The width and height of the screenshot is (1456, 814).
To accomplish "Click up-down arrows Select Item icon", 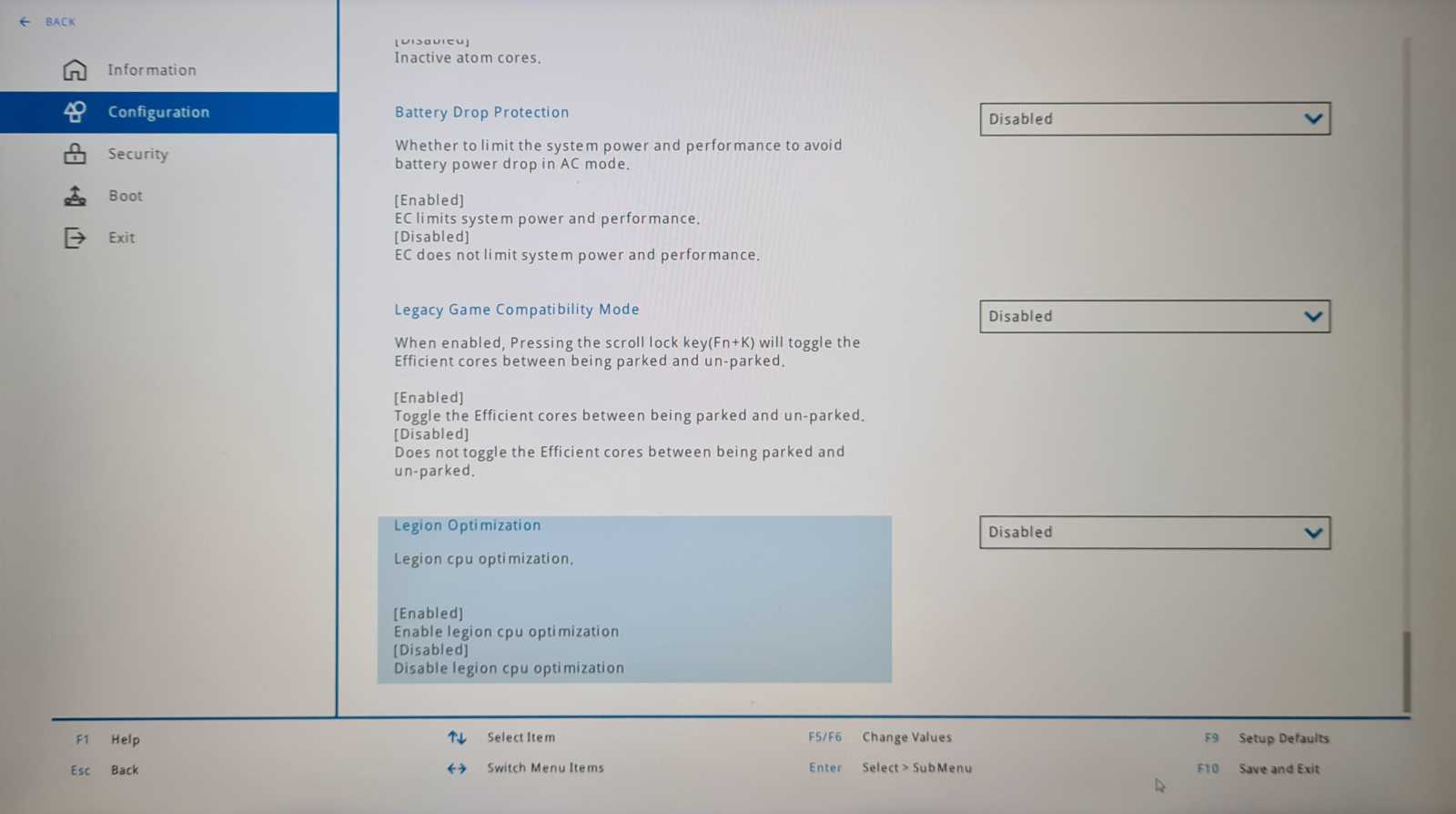I will click(457, 738).
